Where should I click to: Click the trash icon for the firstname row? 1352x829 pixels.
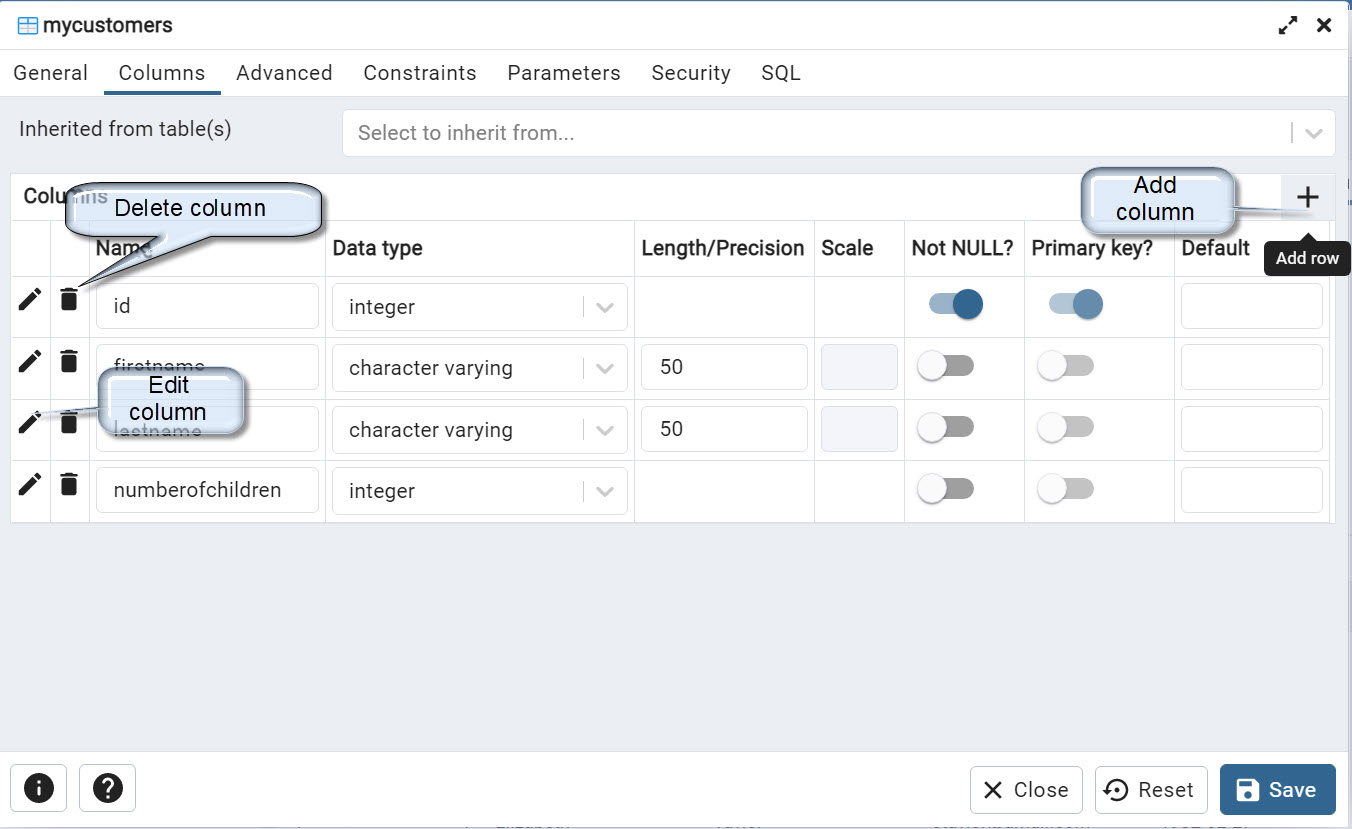pyautogui.click(x=68, y=361)
